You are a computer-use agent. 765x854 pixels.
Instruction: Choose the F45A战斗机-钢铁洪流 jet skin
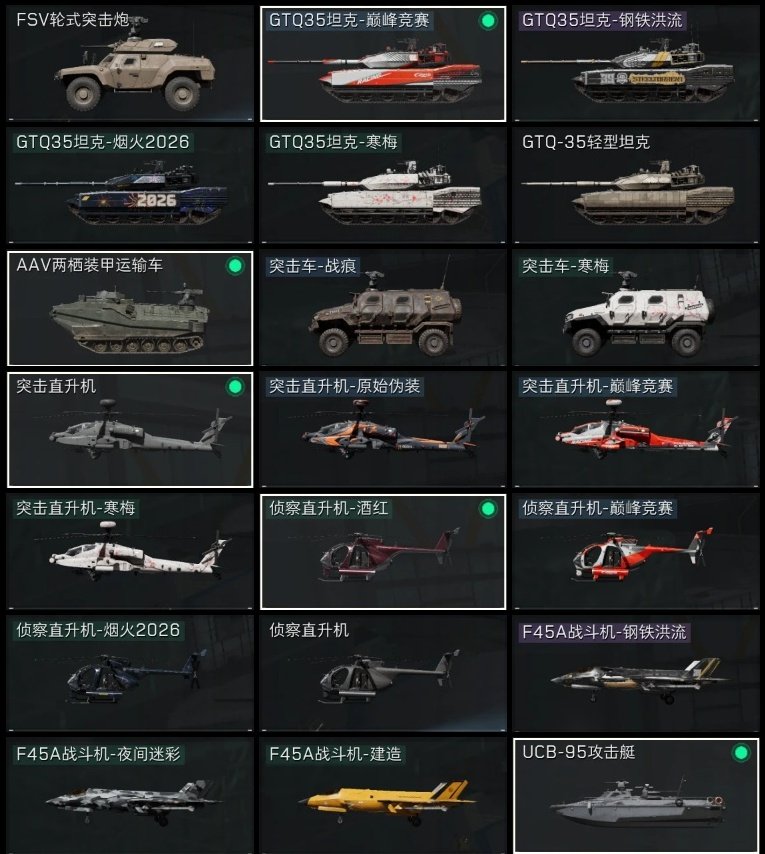pyautogui.click(x=636, y=674)
